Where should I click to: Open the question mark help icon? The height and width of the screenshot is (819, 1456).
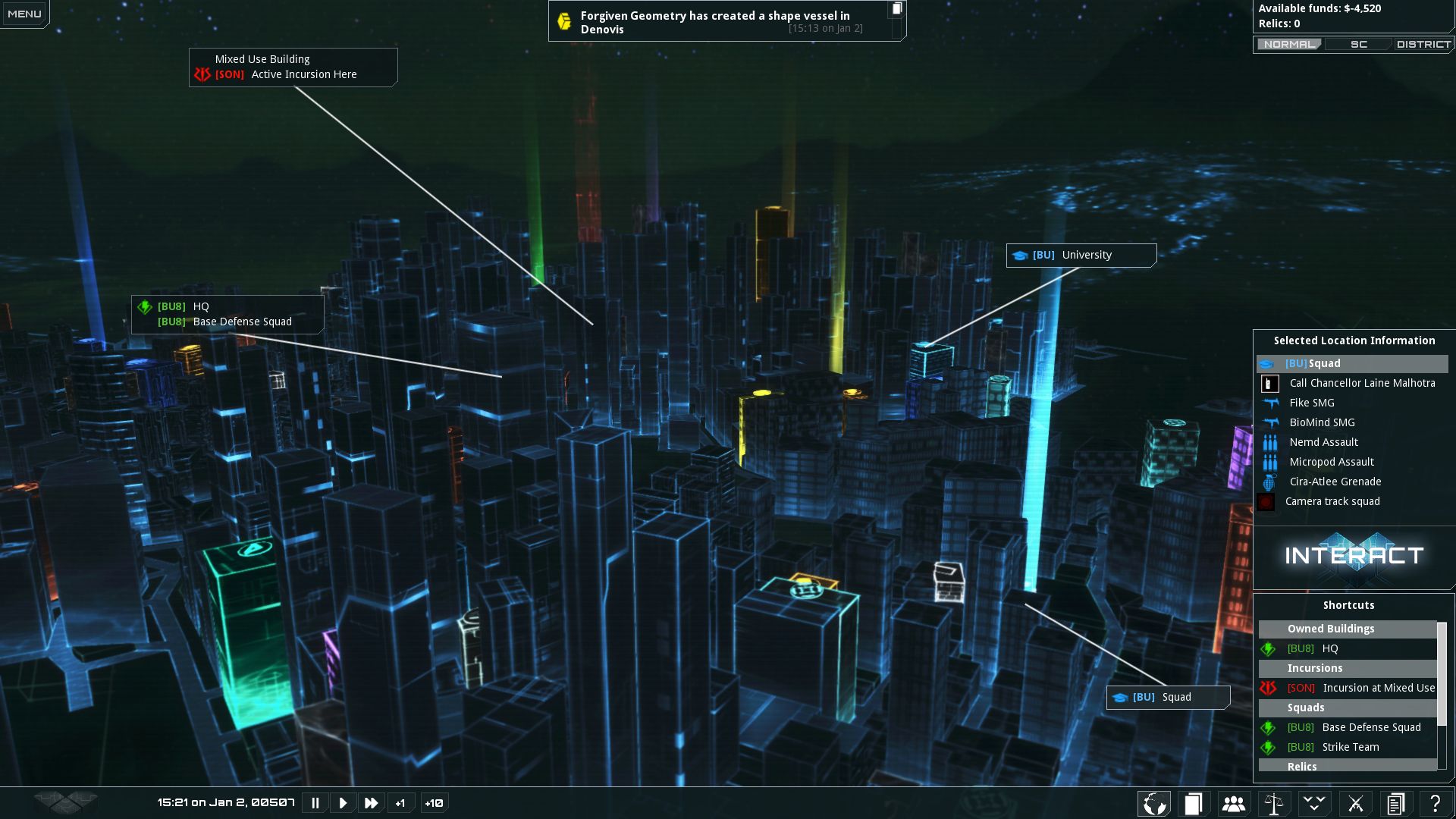[1435, 804]
